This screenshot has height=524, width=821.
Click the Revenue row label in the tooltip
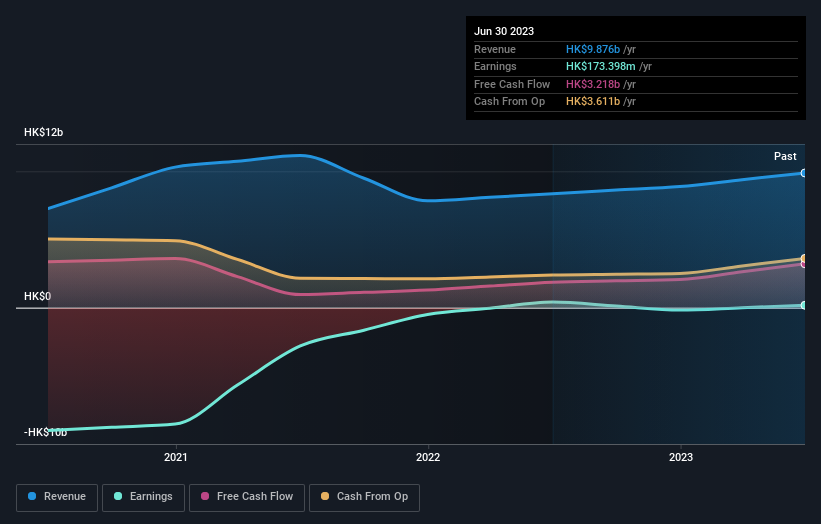[495, 49]
